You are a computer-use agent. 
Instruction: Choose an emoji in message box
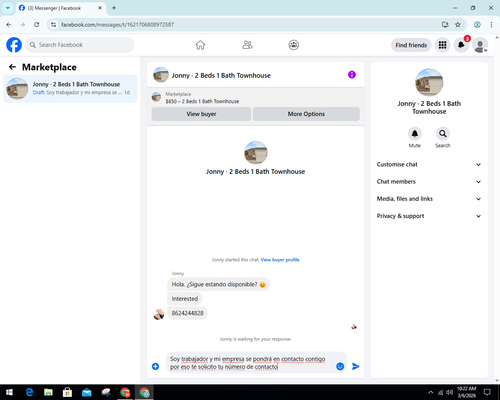click(x=340, y=366)
